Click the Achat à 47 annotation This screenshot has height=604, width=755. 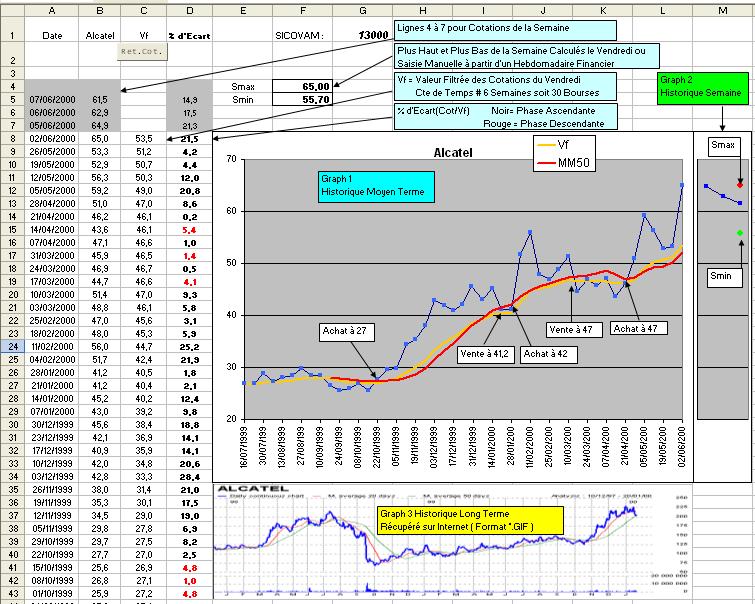tap(638, 328)
